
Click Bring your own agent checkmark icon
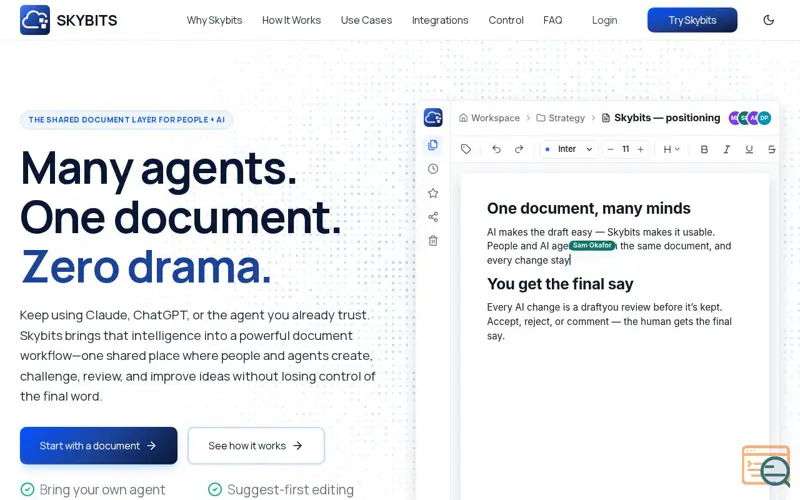(x=28, y=490)
